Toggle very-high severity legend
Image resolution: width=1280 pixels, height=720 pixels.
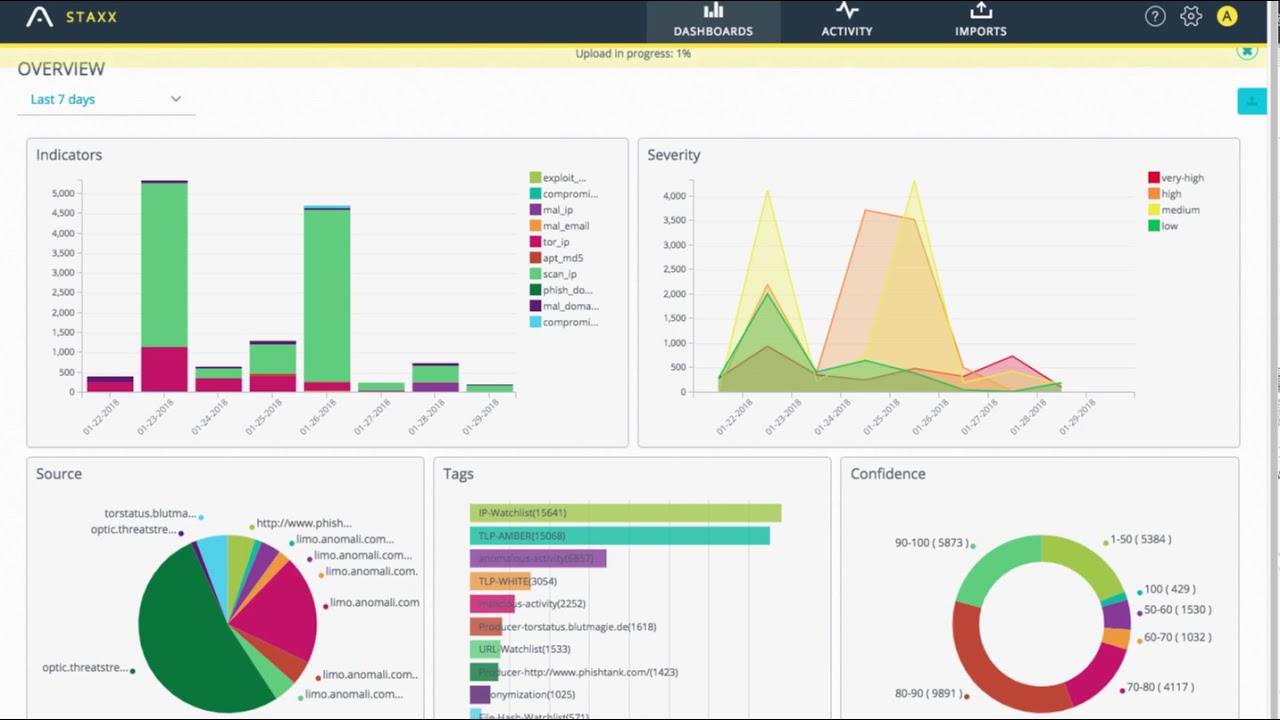coord(1176,178)
